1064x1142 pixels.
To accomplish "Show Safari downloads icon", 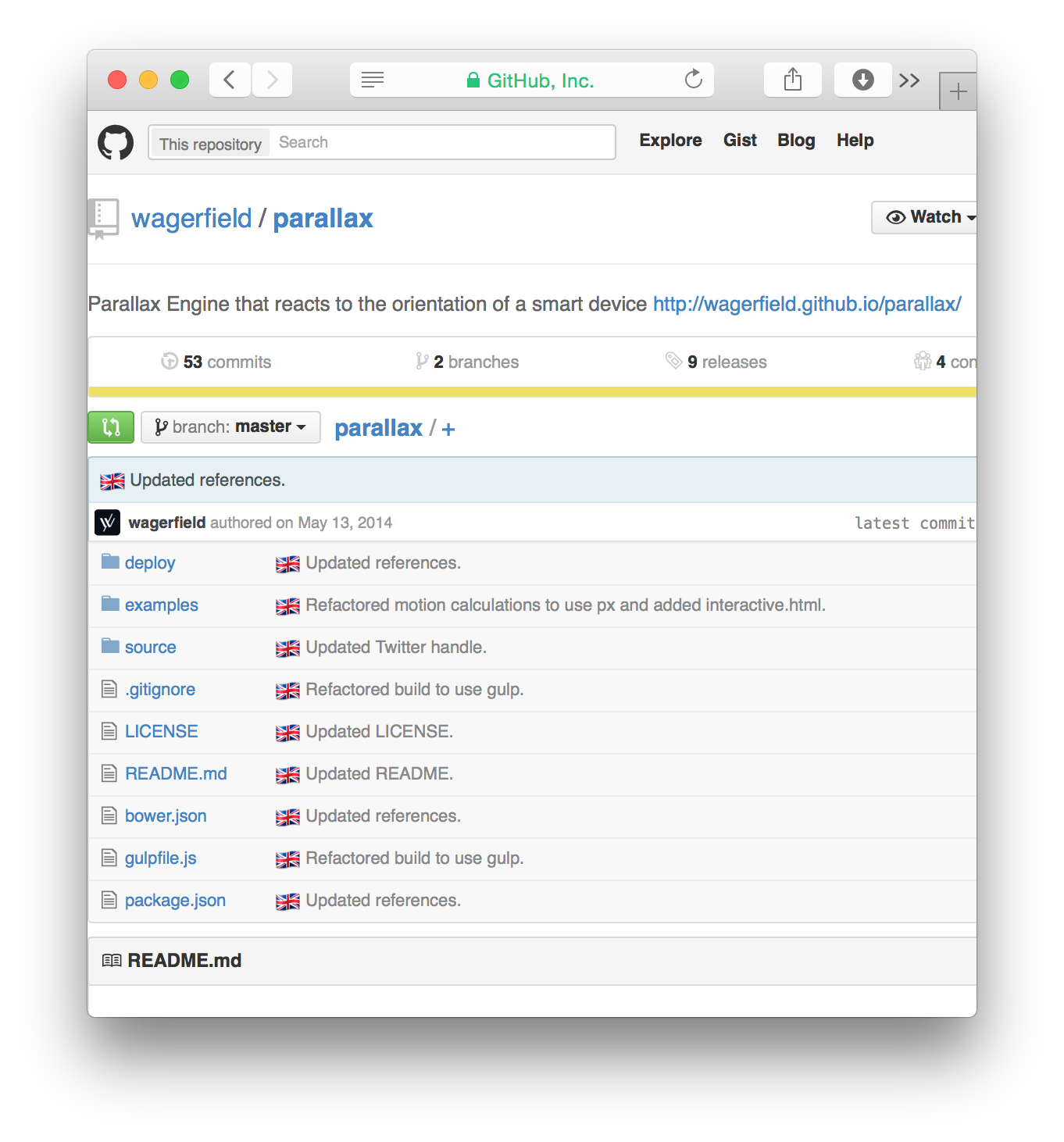I will 862,80.
